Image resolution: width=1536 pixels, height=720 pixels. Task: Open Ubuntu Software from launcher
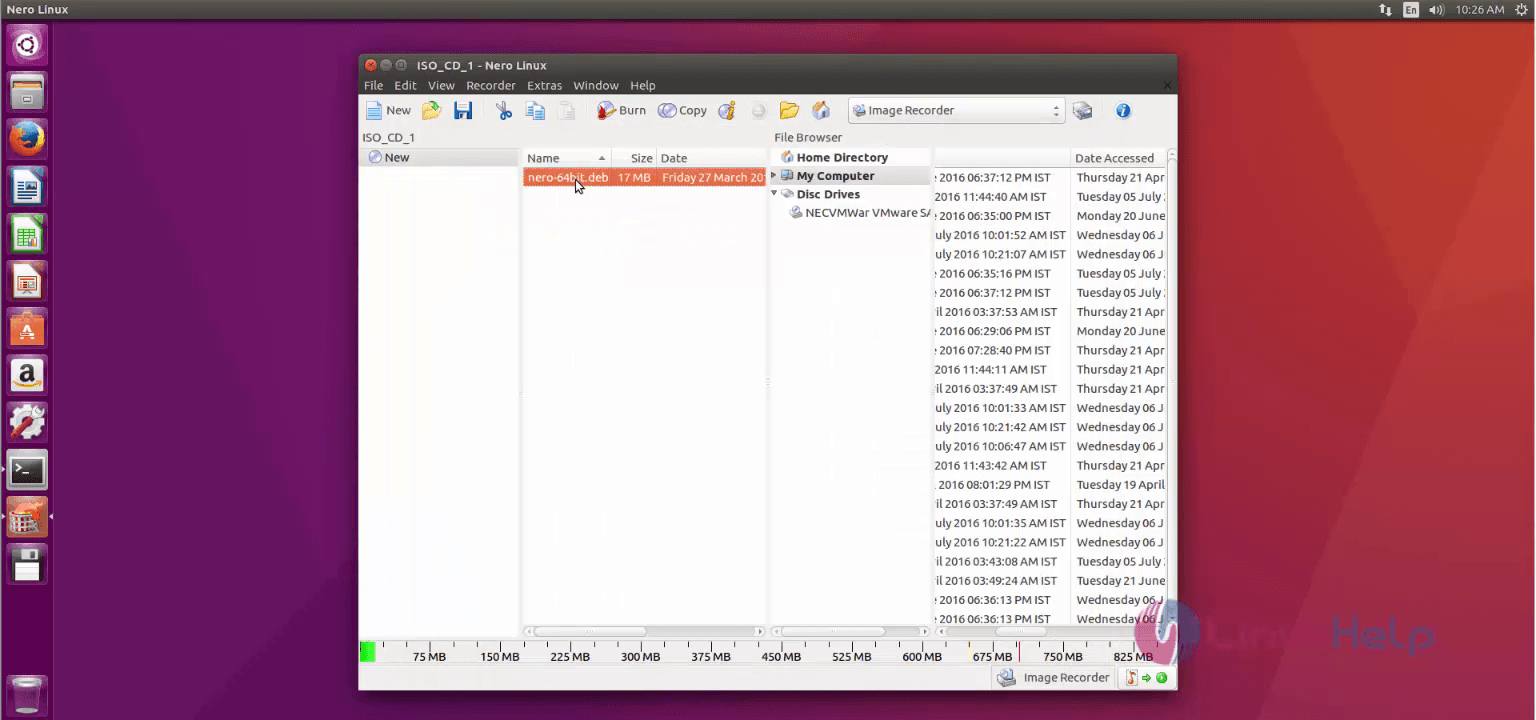27,328
